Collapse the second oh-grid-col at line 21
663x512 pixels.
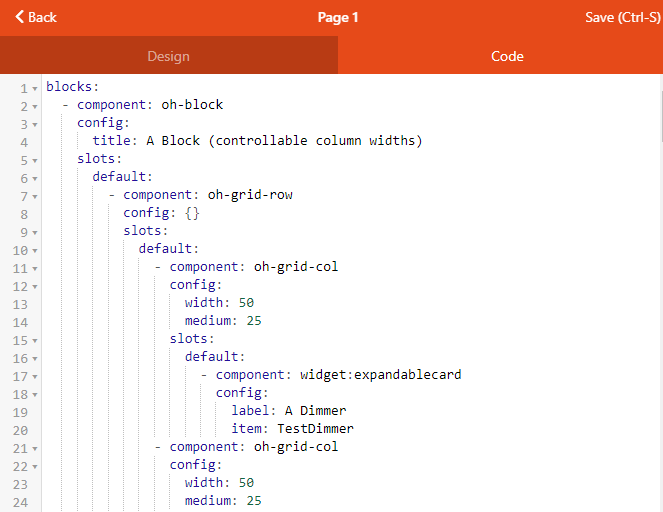36,448
